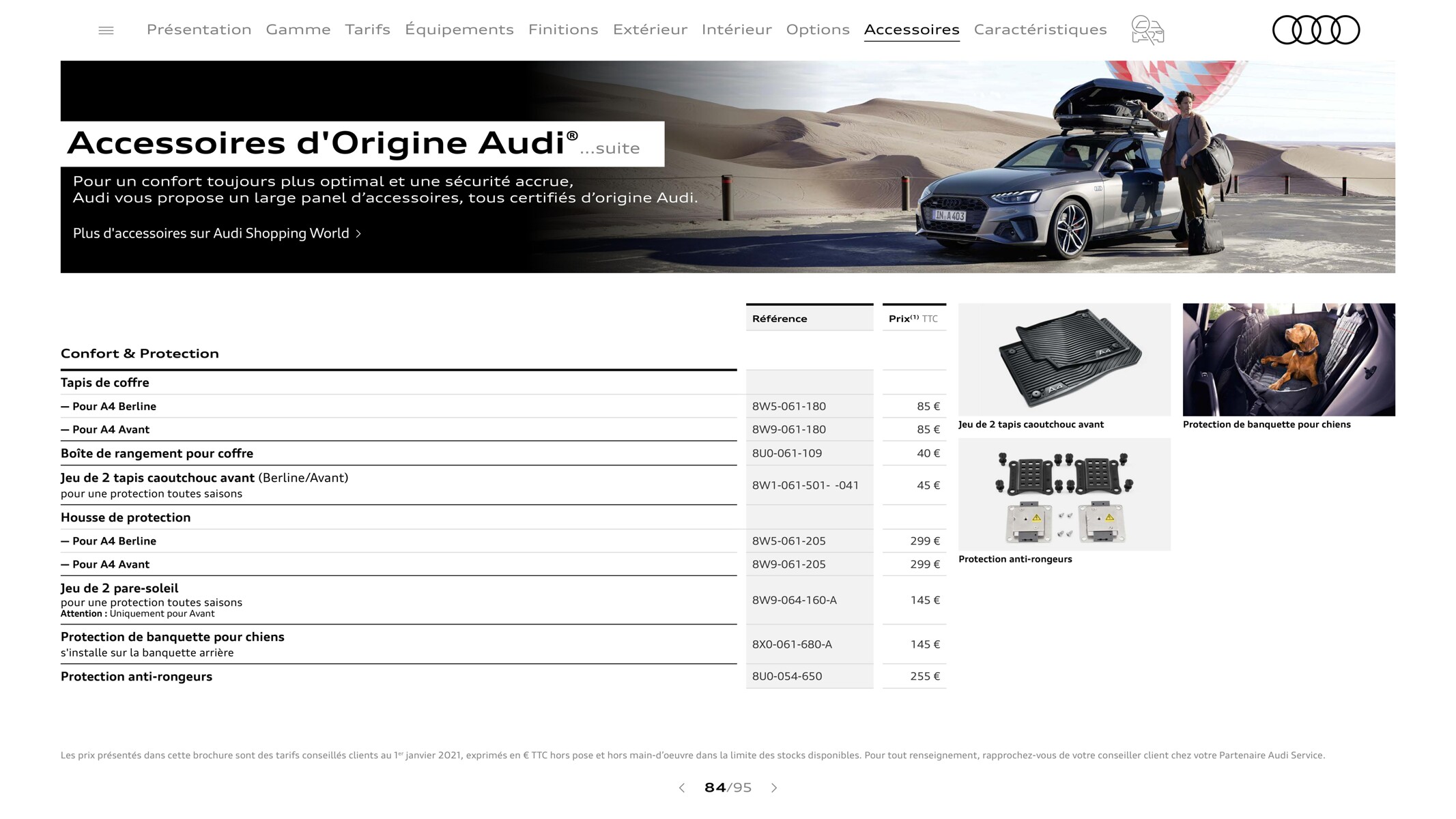
Task: Click the anti-rodent protection image
Action: tap(1064, 494)
